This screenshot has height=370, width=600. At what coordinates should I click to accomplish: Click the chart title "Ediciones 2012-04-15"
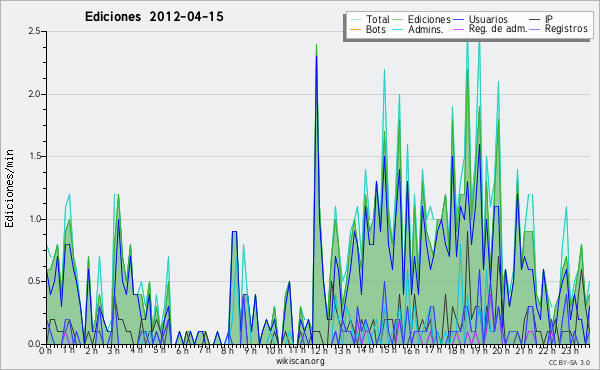tap(154, 17)
